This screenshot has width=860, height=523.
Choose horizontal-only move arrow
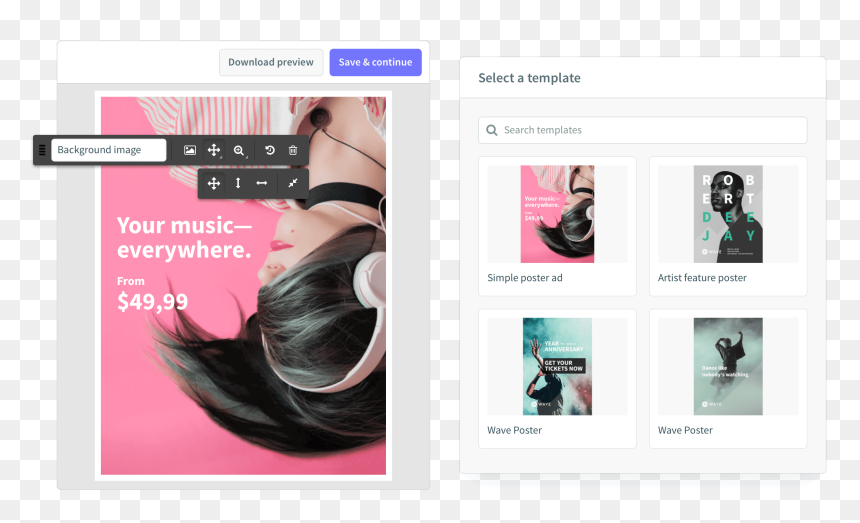[x=262, y=183]
